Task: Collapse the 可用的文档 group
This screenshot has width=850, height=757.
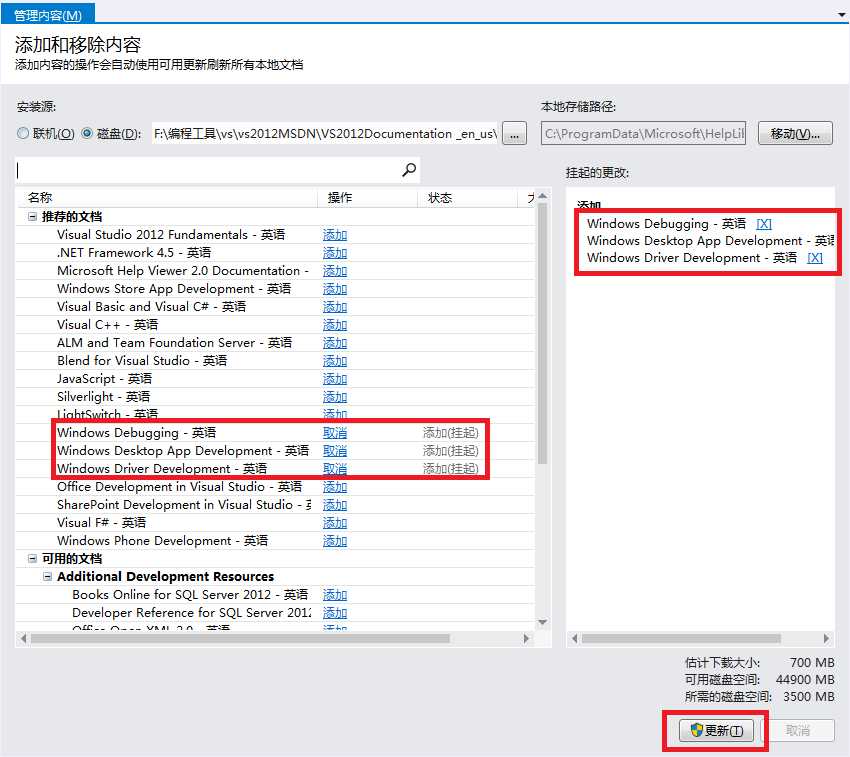Action: pyautogui.click(x=33, y=558)
